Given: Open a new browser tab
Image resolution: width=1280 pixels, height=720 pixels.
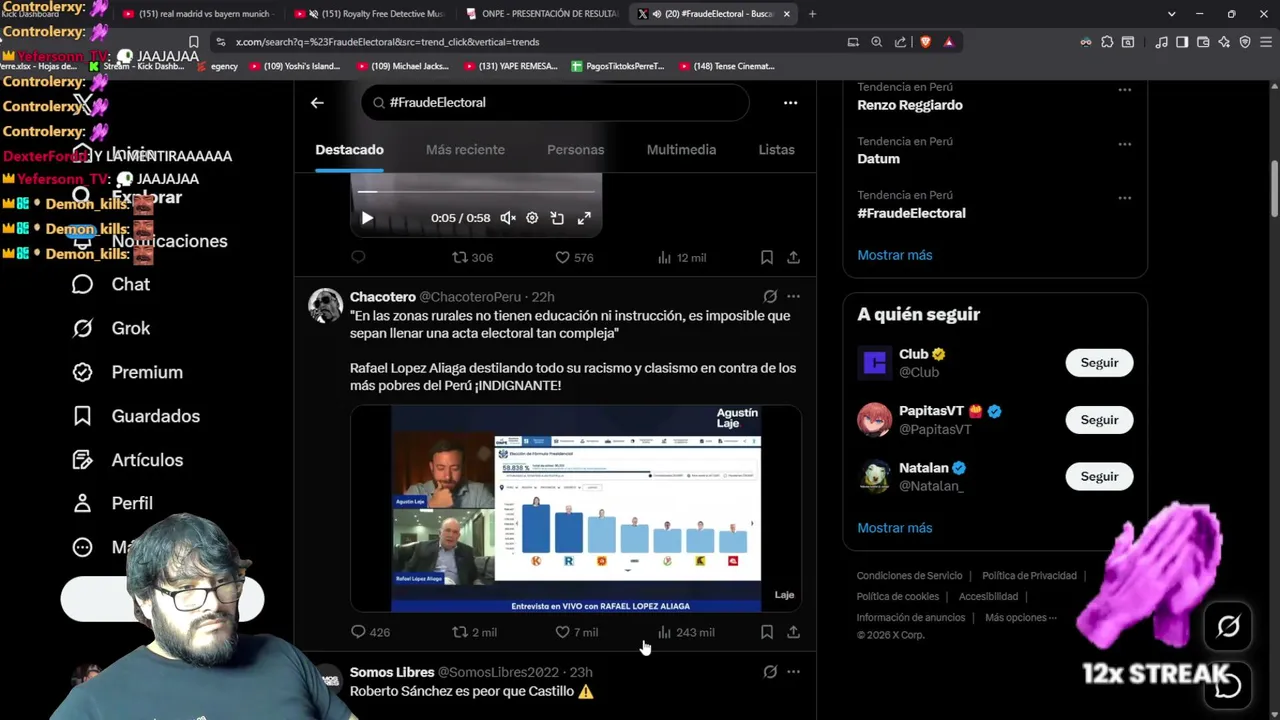Looking at the screenshot, I should 812,14.
